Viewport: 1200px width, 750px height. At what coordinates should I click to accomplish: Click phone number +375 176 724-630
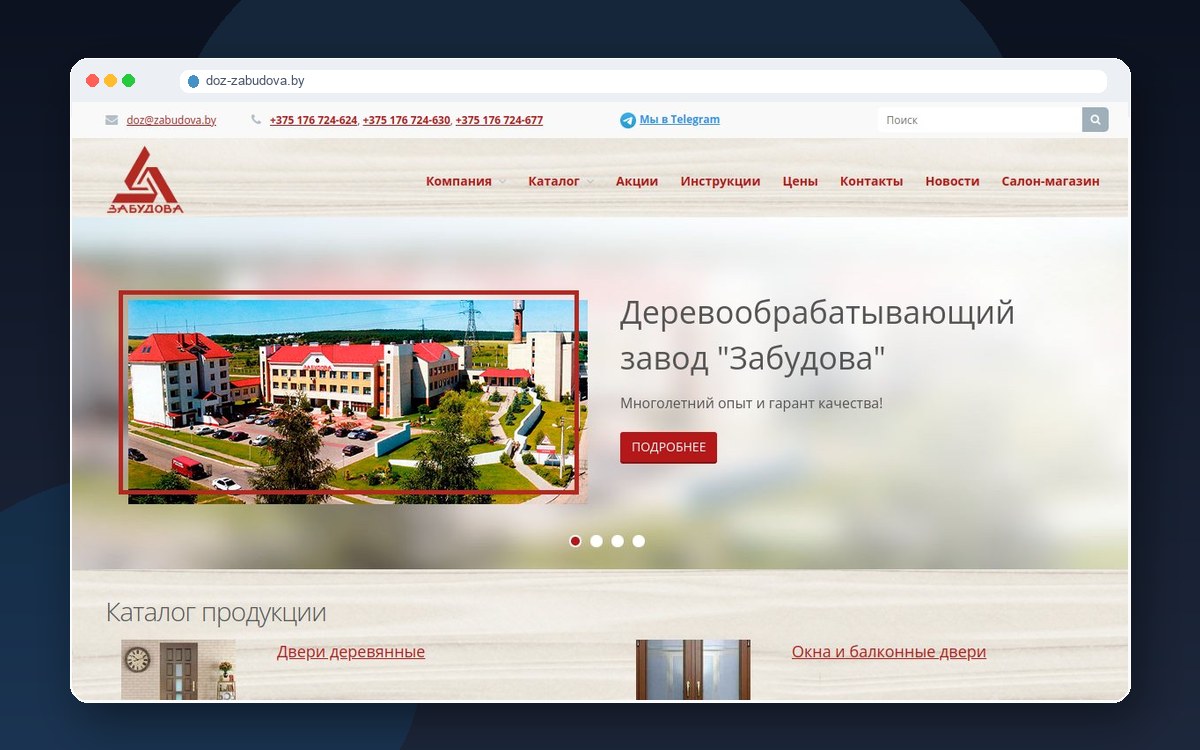(x=406, y=120)
